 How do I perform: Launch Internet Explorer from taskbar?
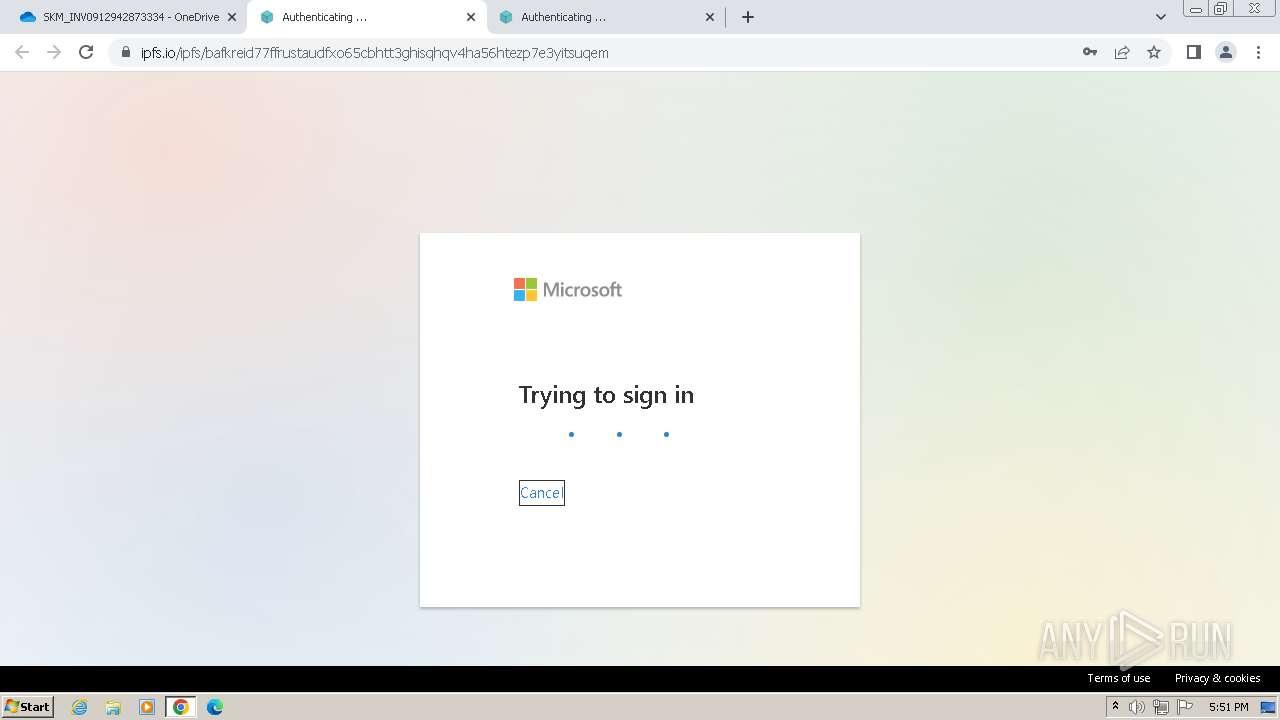click(79, 707)
